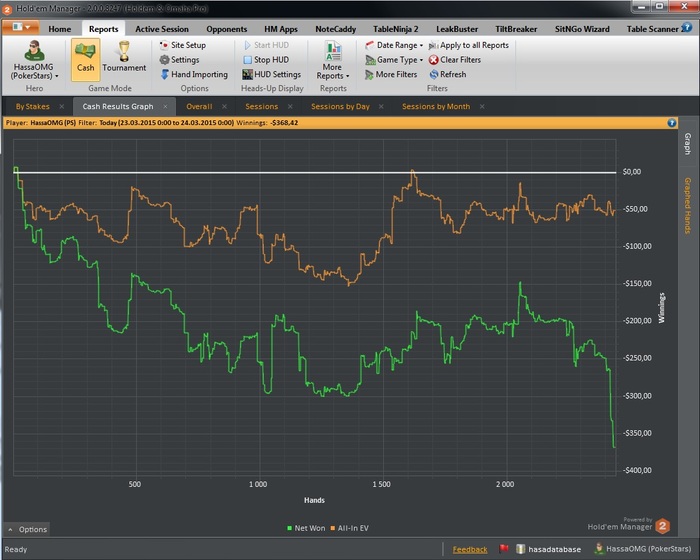
Task: Click the 1 000 hands axis label
Action: 258,485
